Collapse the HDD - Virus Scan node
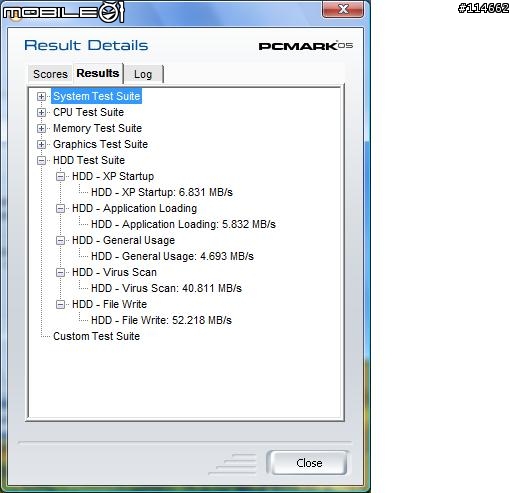 60,272
